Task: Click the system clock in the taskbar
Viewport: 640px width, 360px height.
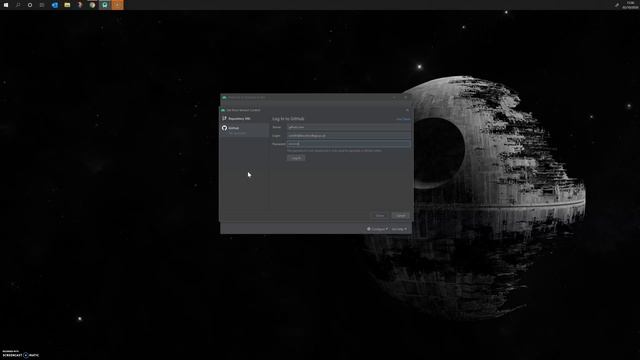Action: tap(630, 5)
